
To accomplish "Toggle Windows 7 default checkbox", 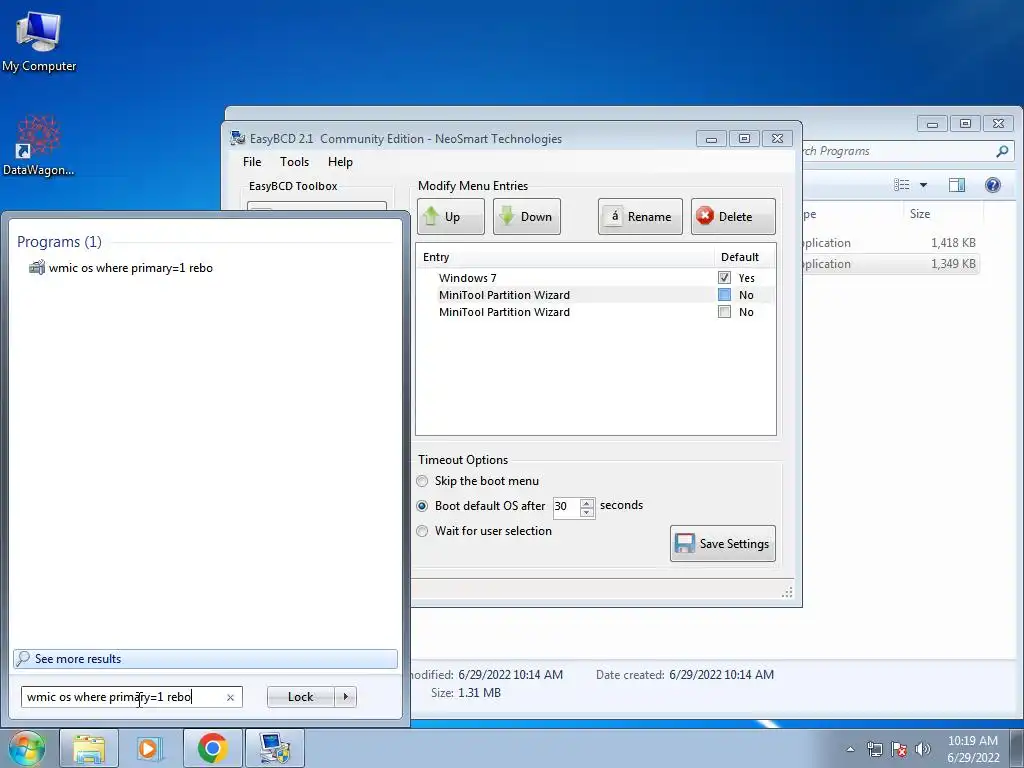I will [724, 278].
